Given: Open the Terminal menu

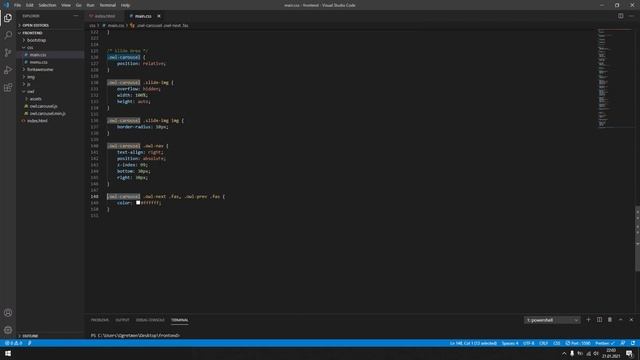Looking at the screenshot, I should tap(107, 5).
